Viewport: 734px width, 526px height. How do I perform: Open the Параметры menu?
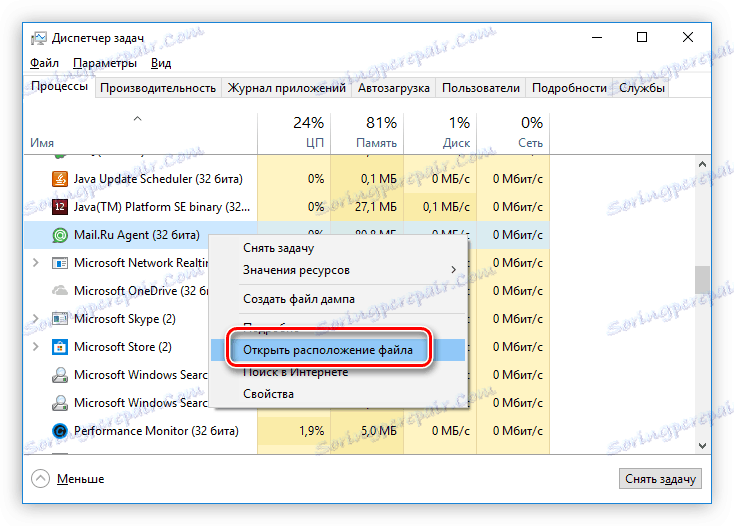(x=105, y=63)
